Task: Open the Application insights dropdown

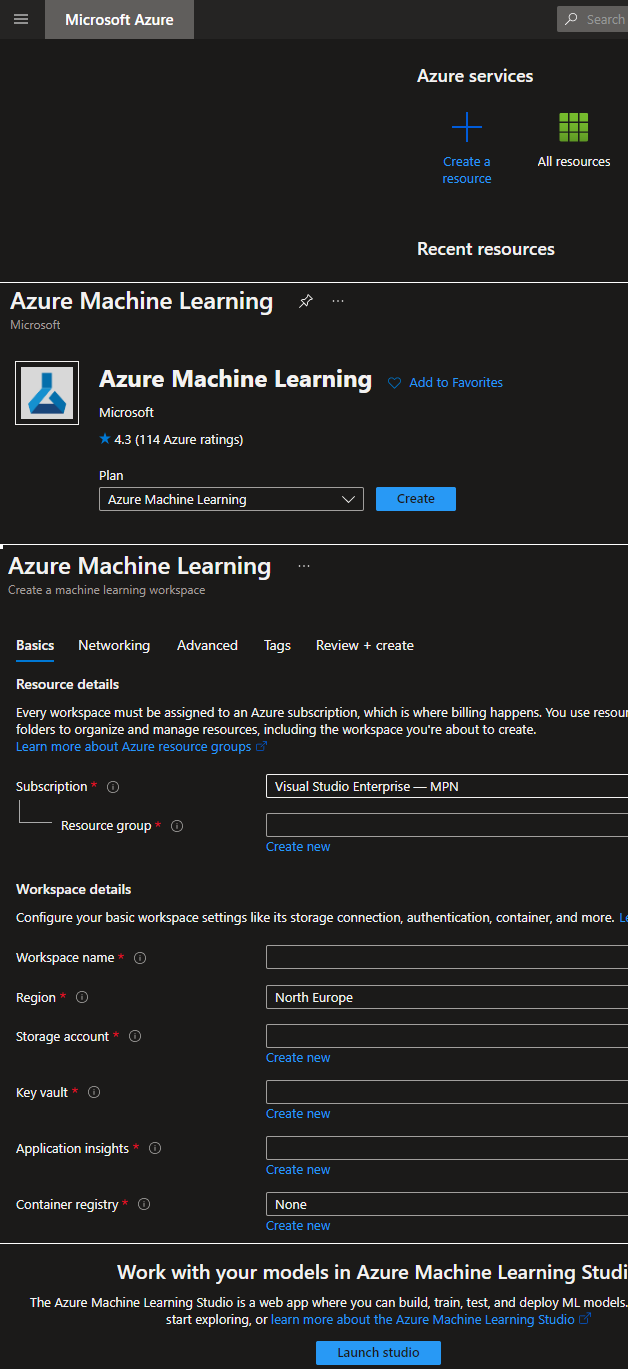Action: 447,1148
